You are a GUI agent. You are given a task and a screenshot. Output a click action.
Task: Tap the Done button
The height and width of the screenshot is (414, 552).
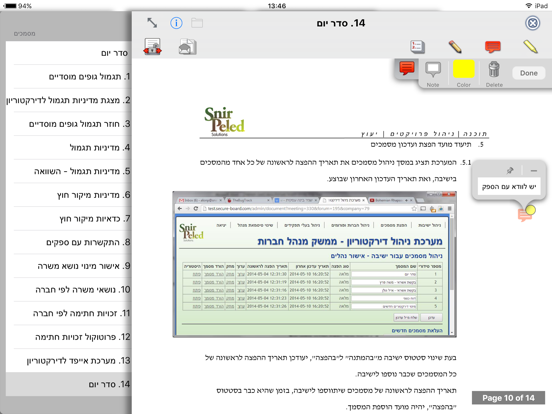pos(528,73)
